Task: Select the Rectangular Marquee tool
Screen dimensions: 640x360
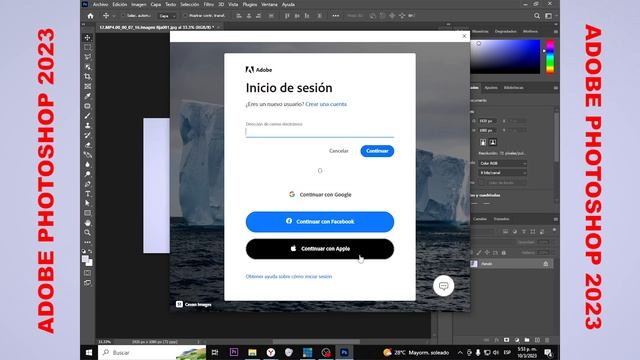Action: [x=87, y=47]
